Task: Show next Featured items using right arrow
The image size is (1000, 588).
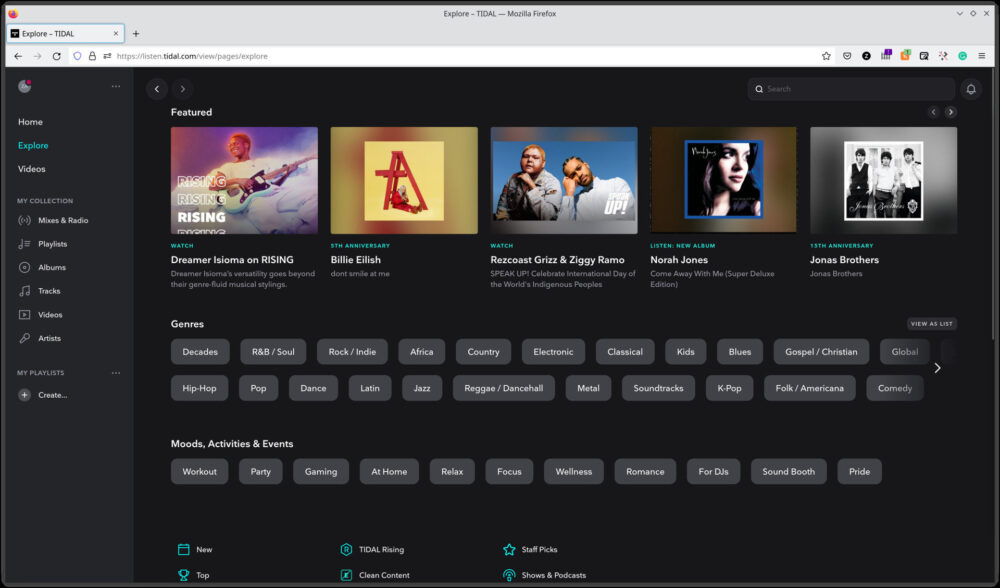Action: 951,111
